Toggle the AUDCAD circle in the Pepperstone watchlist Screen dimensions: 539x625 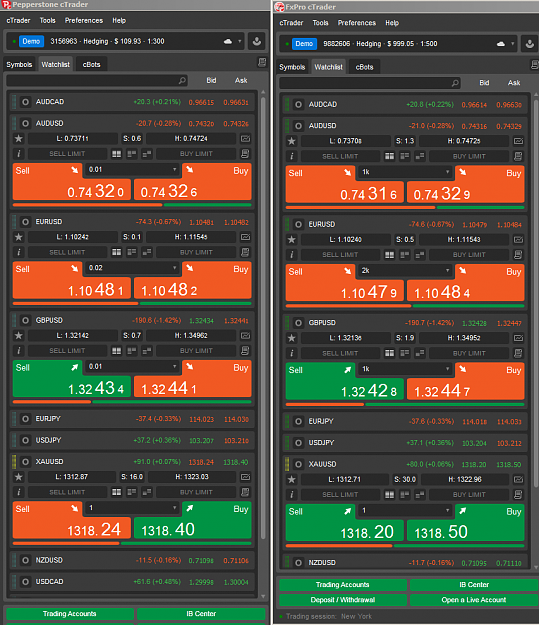(x=26, y=102)
